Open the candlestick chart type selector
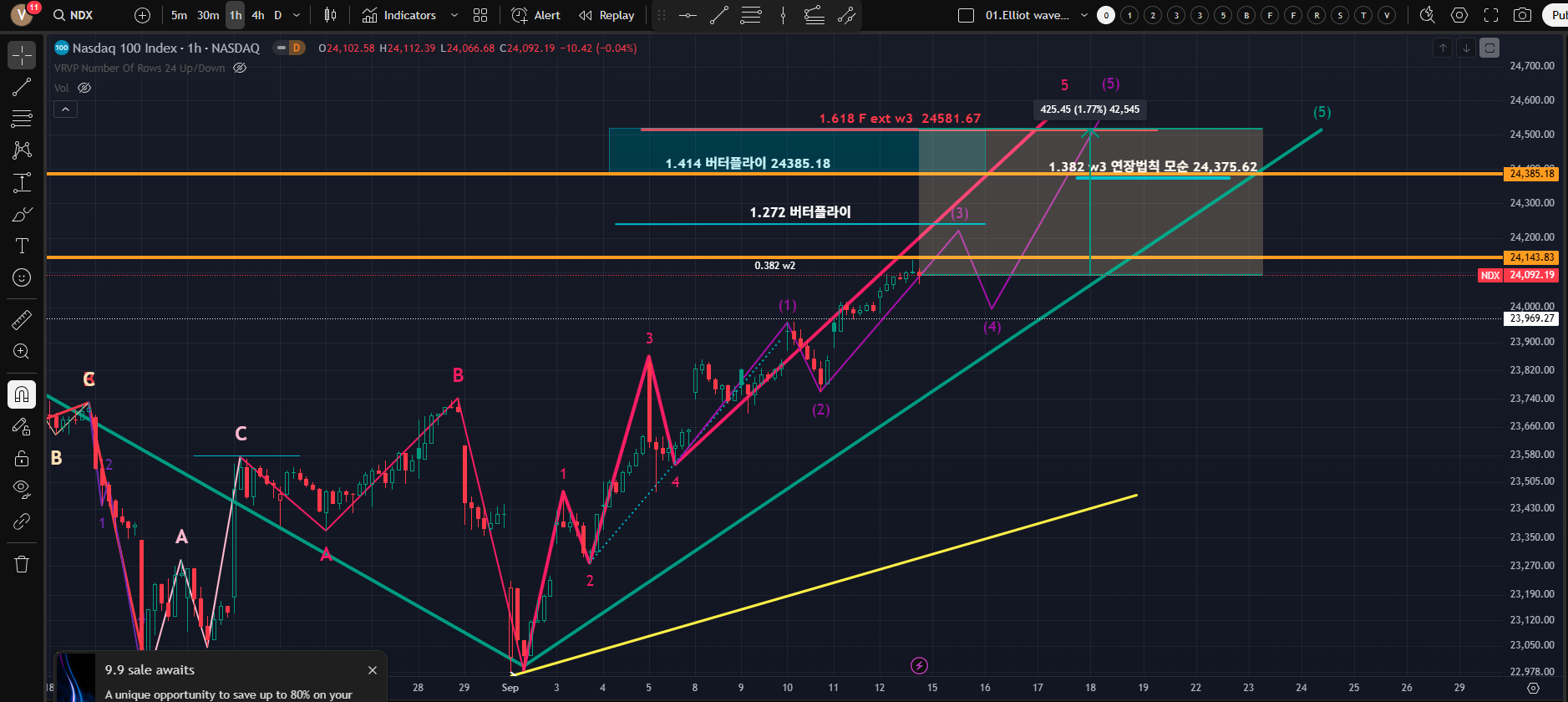Image resolution: width=1568 pixels, height=702 pixels. pyautogui.click(x=330, y=15)
